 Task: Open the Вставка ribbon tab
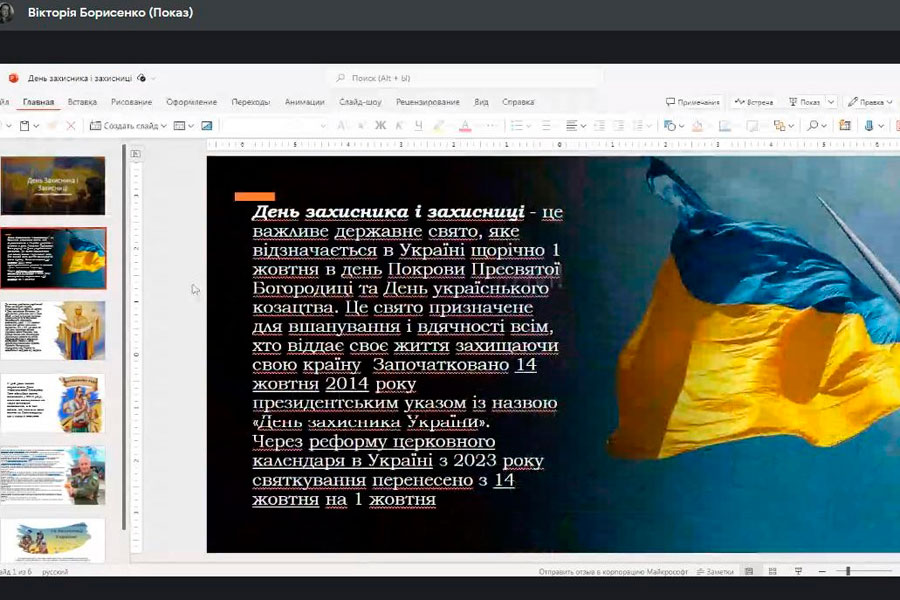[x=82, y=102]
